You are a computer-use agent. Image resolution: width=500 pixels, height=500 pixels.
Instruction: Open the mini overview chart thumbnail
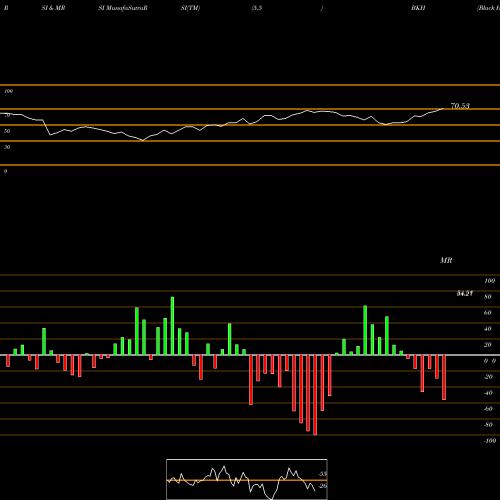247,479
